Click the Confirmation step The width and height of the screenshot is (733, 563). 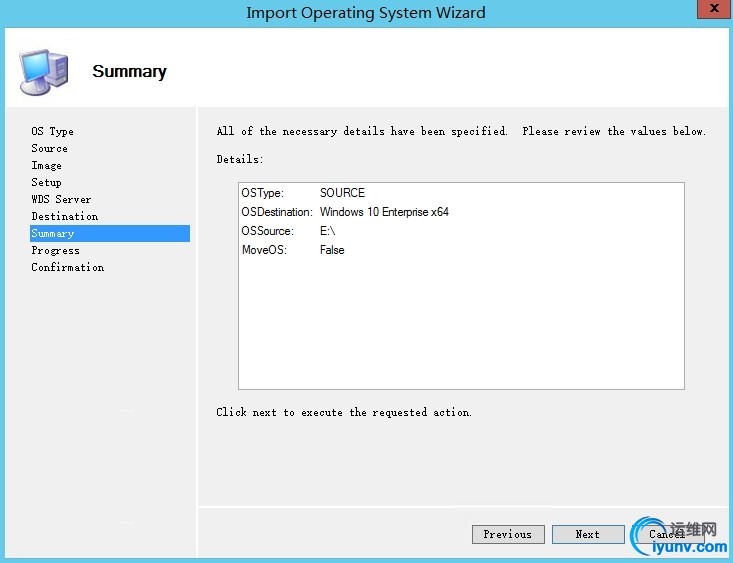coord(68,267)
